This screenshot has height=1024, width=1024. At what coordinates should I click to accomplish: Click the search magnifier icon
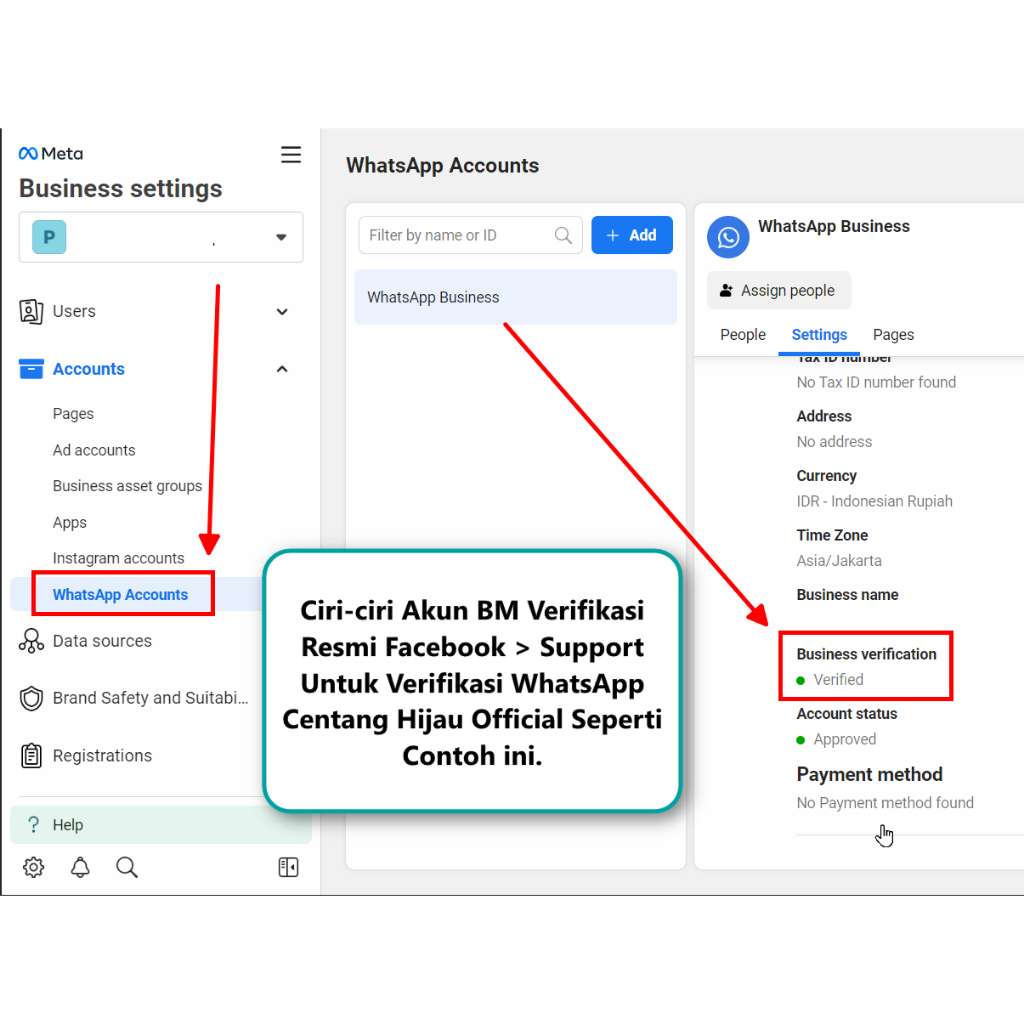(x=126, y=867)
